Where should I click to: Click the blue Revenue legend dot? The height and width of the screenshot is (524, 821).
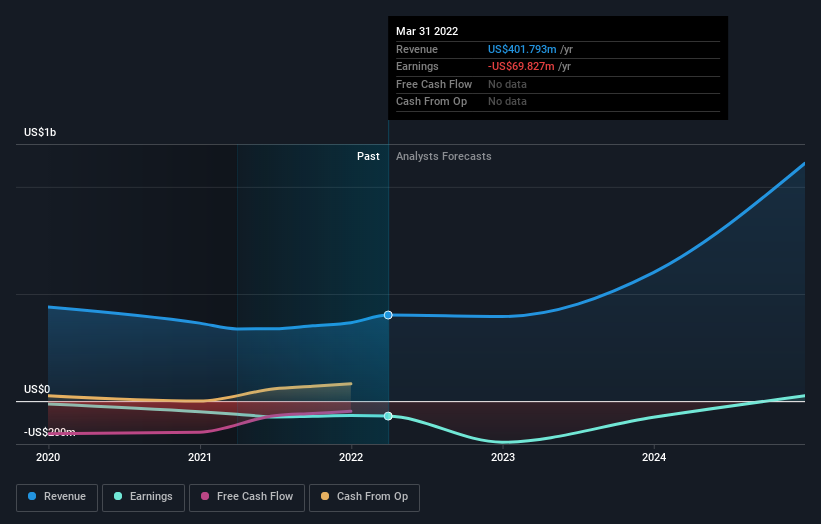pos(32,496)
